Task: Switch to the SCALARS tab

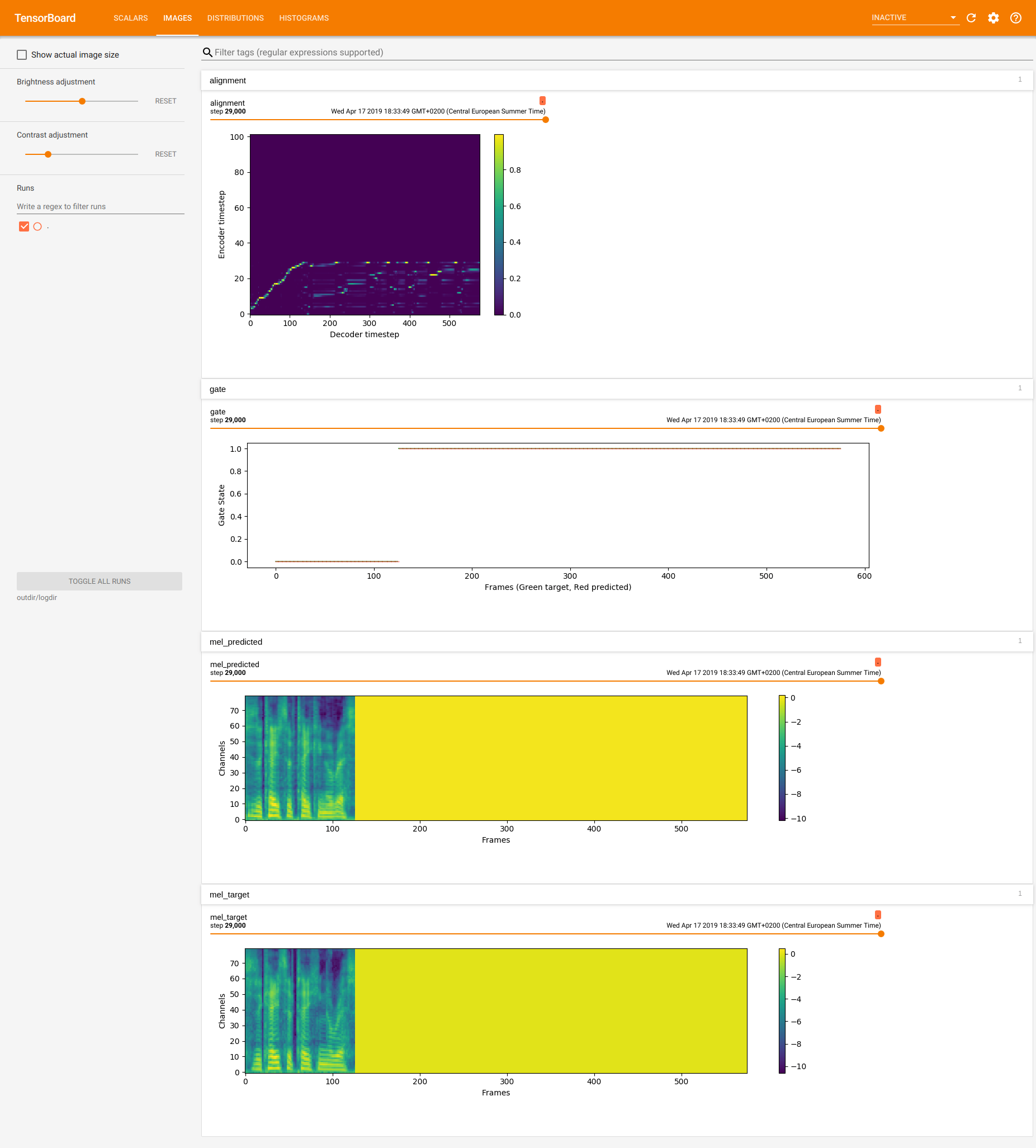Action: point(130,18)
